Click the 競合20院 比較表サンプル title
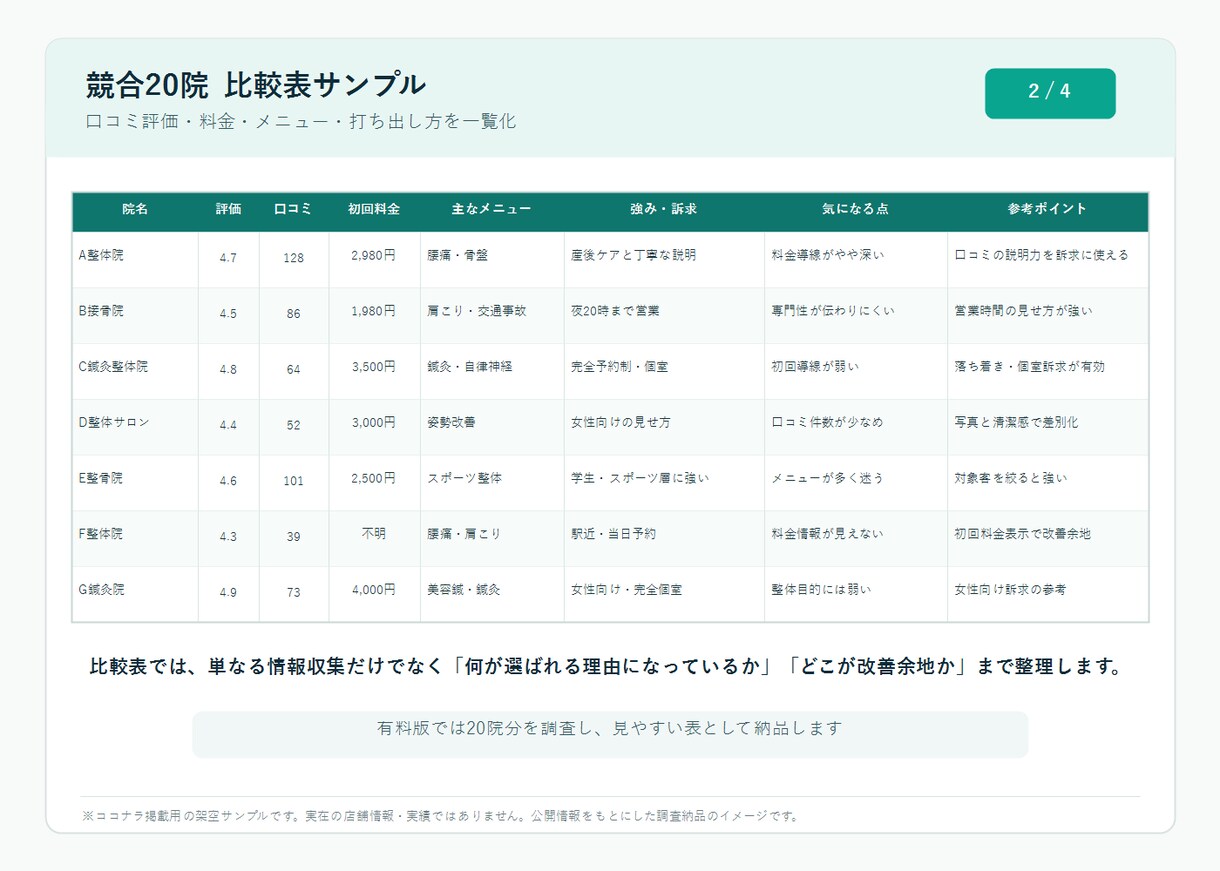1220x871 pixels. 256,85
